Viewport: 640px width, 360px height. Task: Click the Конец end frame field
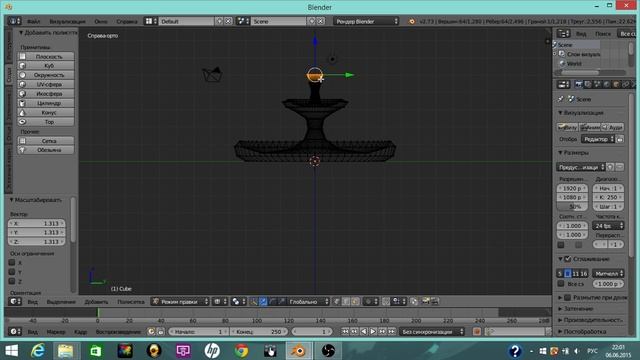(259, 332)
